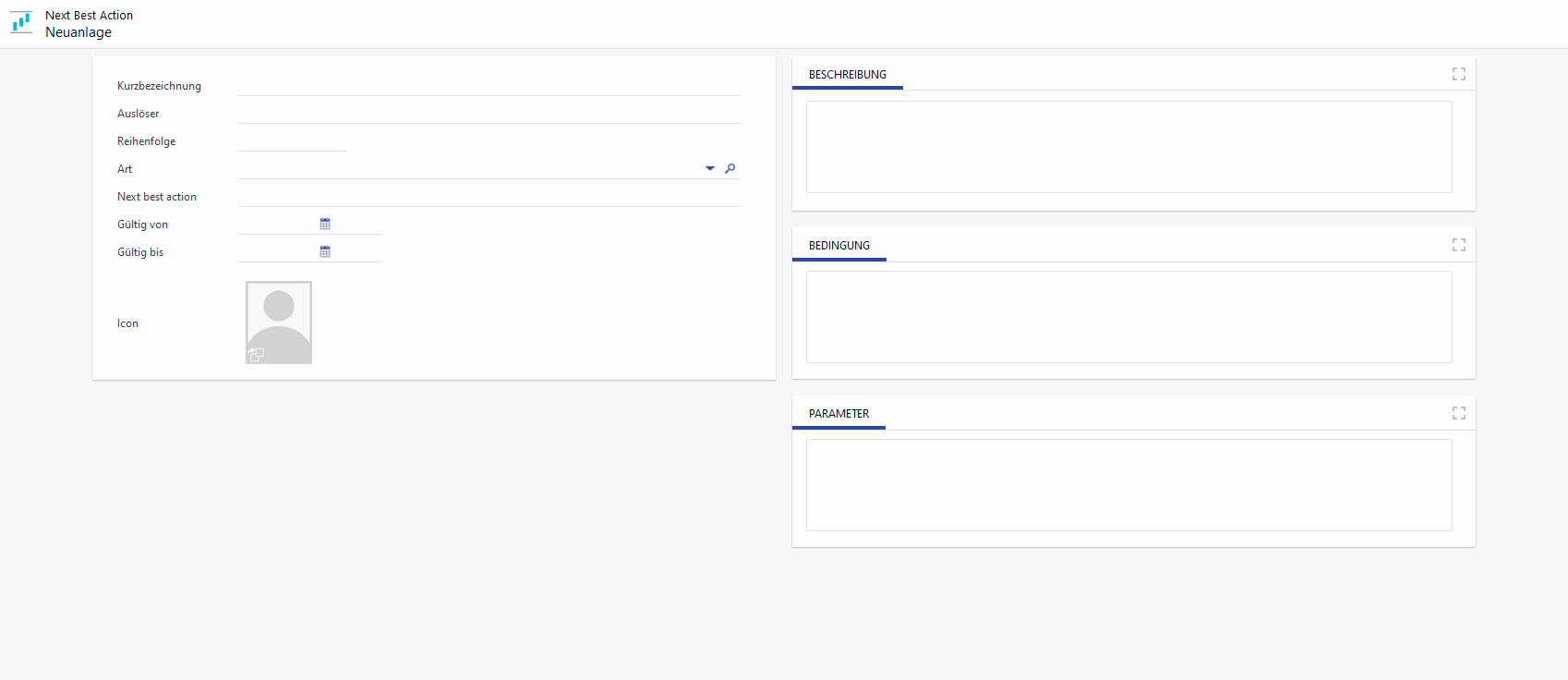Maximize the Beschreibung panel

click(1458, 74)
